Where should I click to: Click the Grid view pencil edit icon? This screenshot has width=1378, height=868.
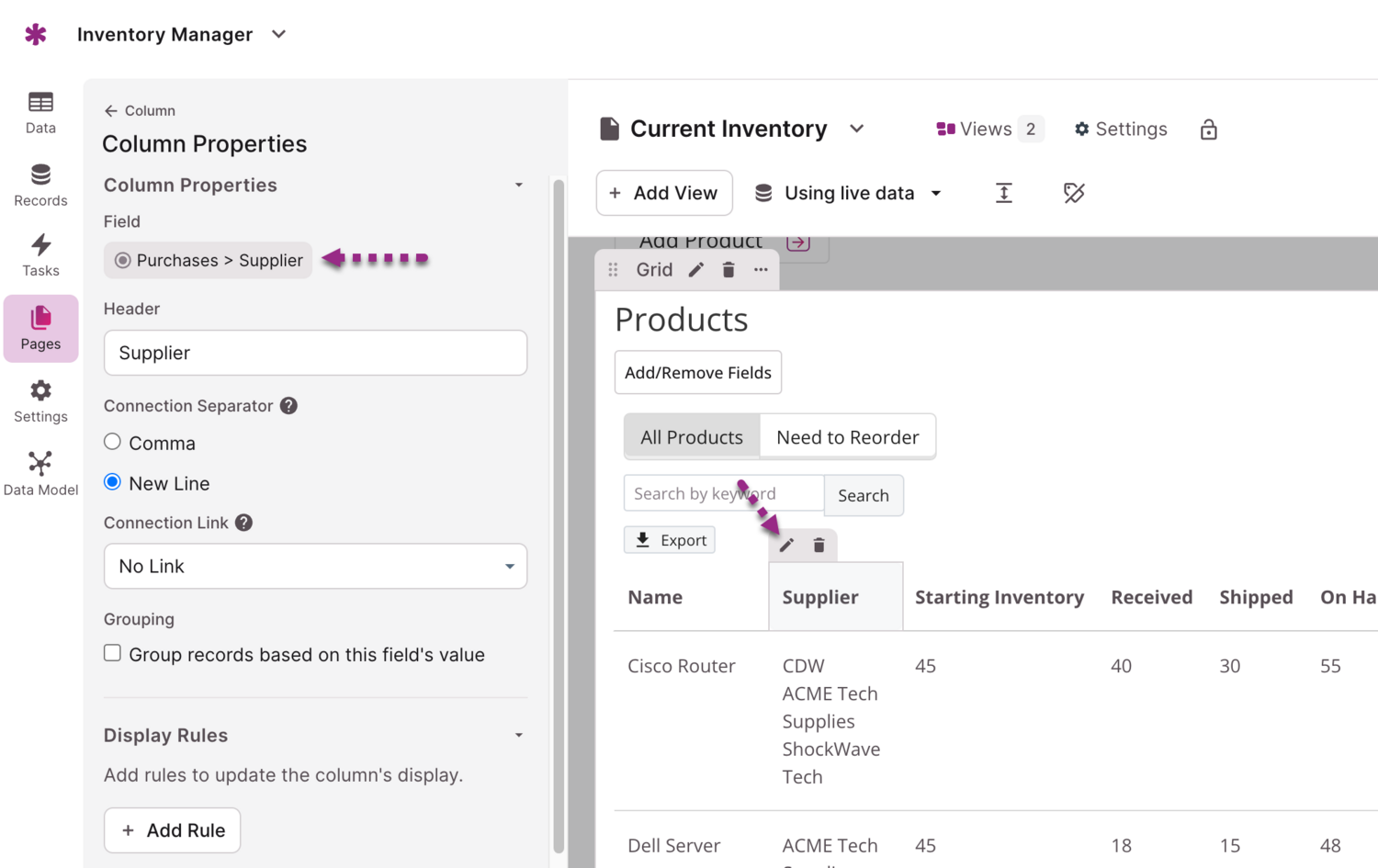click(x=696, y=270)
